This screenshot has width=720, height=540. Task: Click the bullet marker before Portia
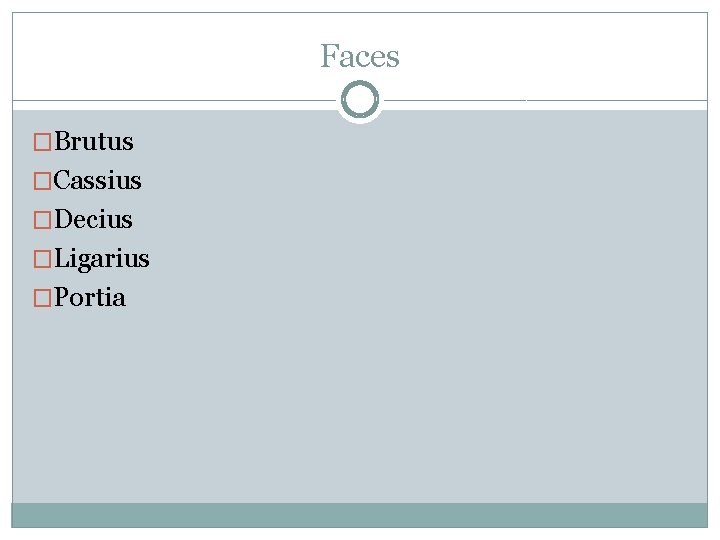coord(43,298)
